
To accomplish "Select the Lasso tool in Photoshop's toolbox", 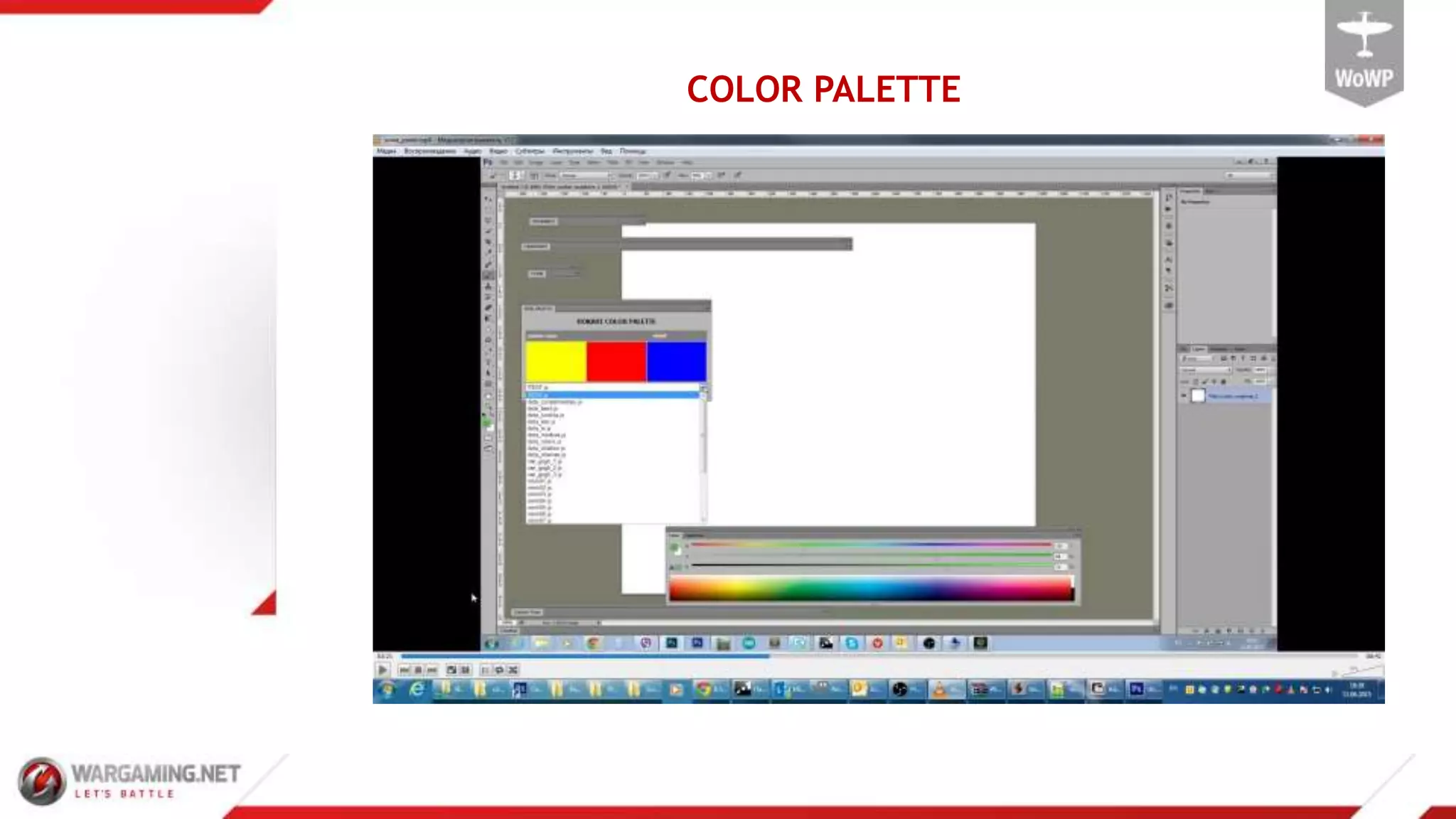I will point(488,220).
